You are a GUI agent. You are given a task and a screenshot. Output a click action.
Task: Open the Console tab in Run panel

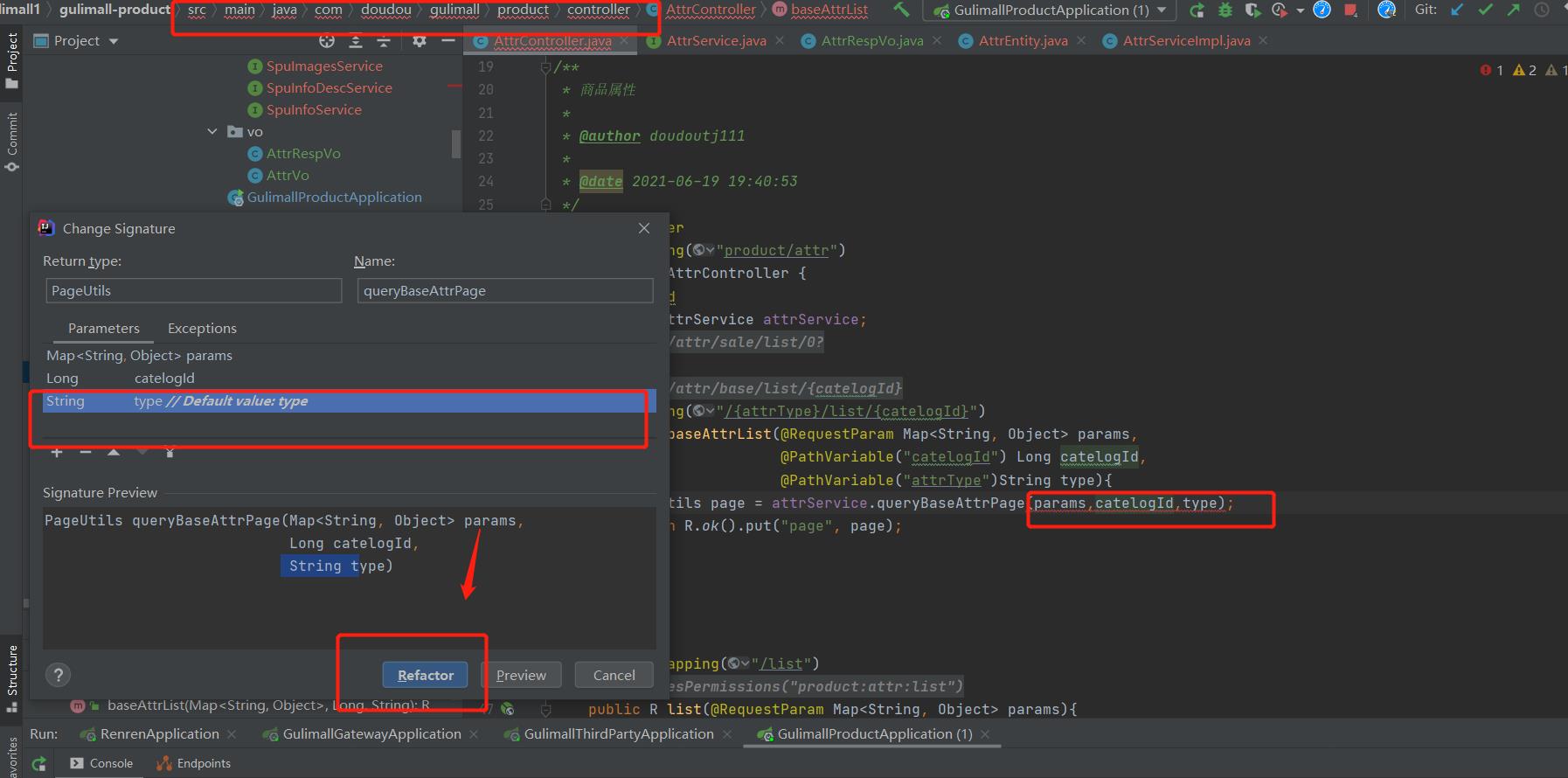click(x=101, y=763)
